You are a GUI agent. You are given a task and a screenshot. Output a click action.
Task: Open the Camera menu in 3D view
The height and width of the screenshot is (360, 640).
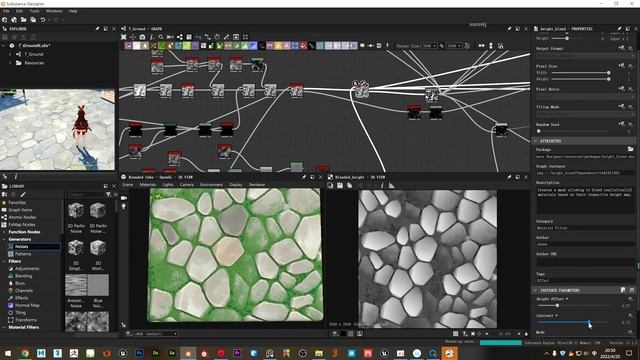(x=187, y=185)
